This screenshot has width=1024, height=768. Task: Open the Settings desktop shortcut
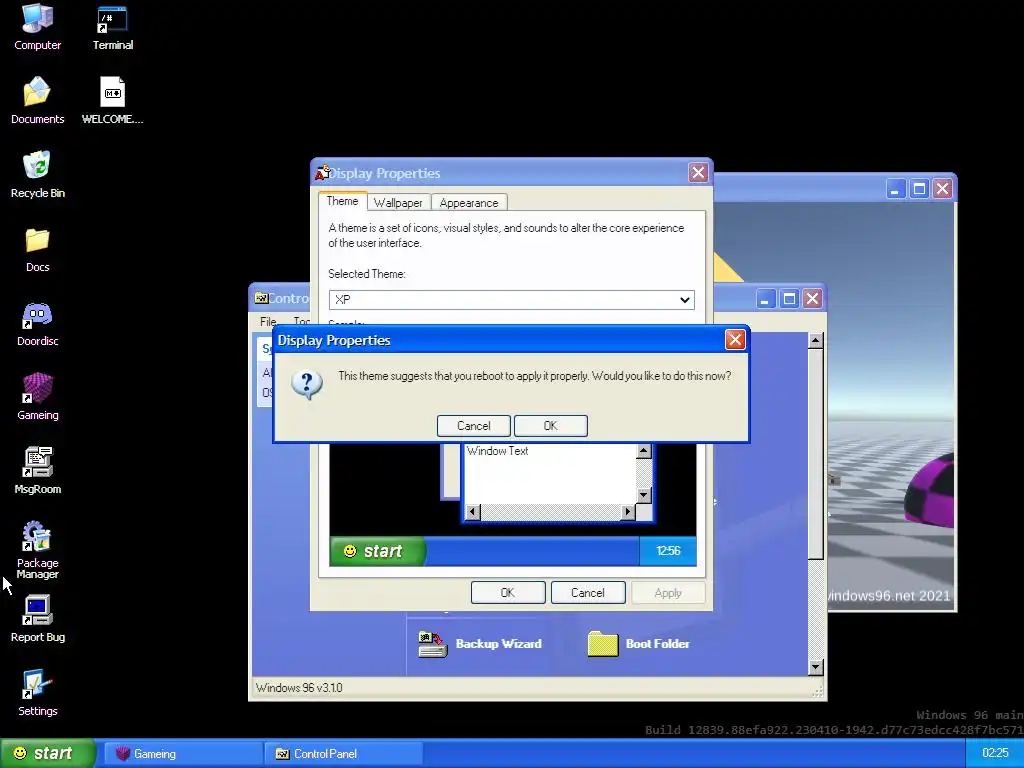37,692
